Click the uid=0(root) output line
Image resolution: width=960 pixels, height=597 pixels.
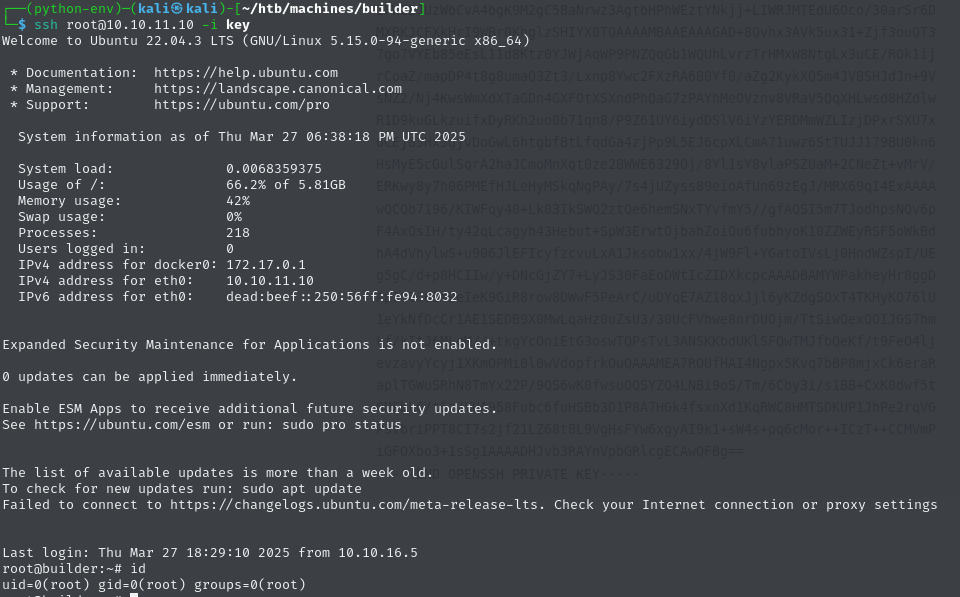[154, 584]
